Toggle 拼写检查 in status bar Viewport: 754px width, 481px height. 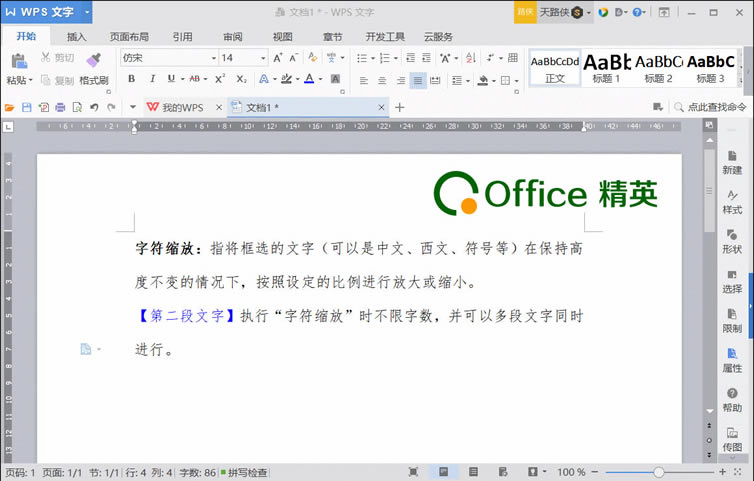[244, 472]
